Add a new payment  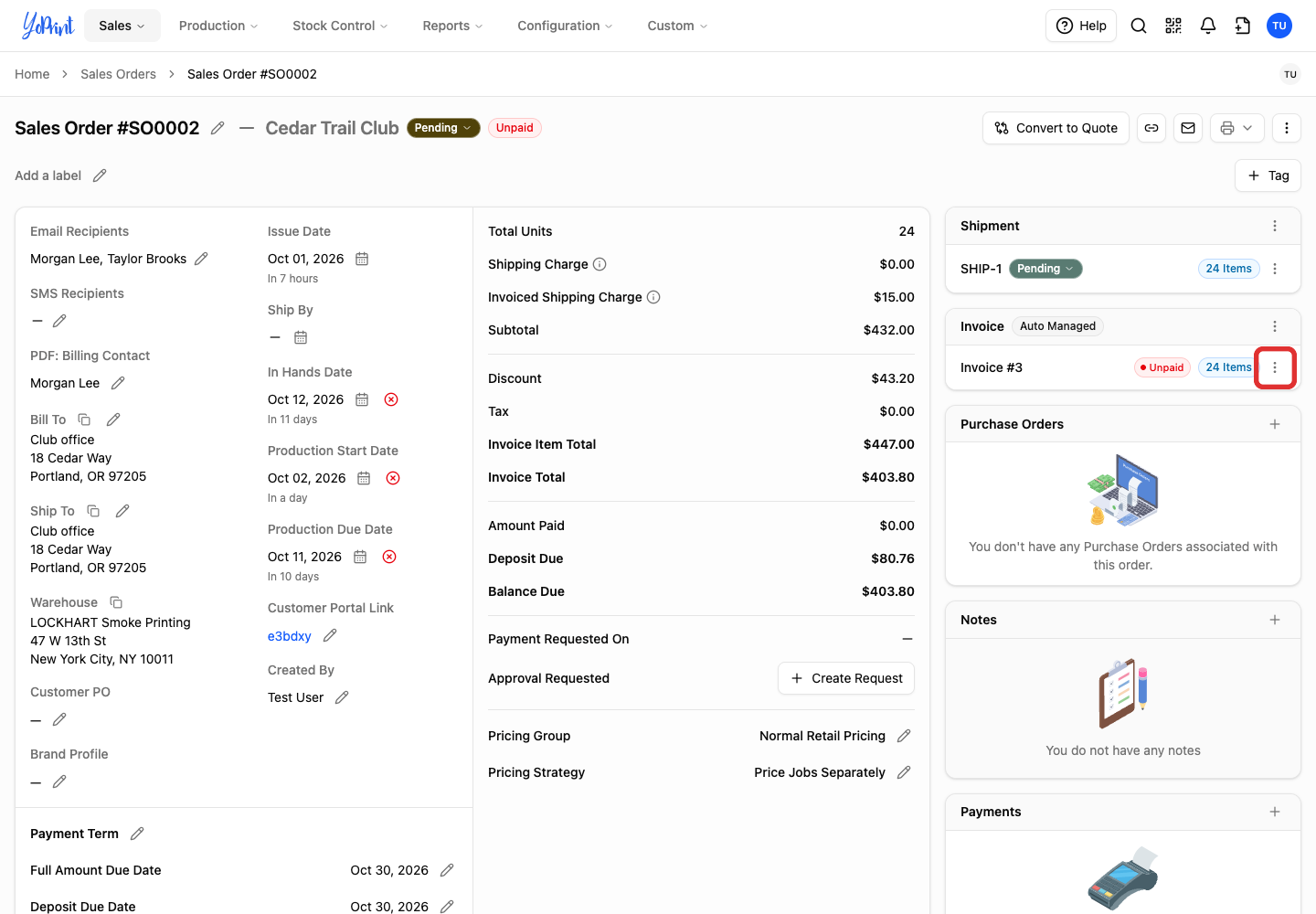[1275, 812]
